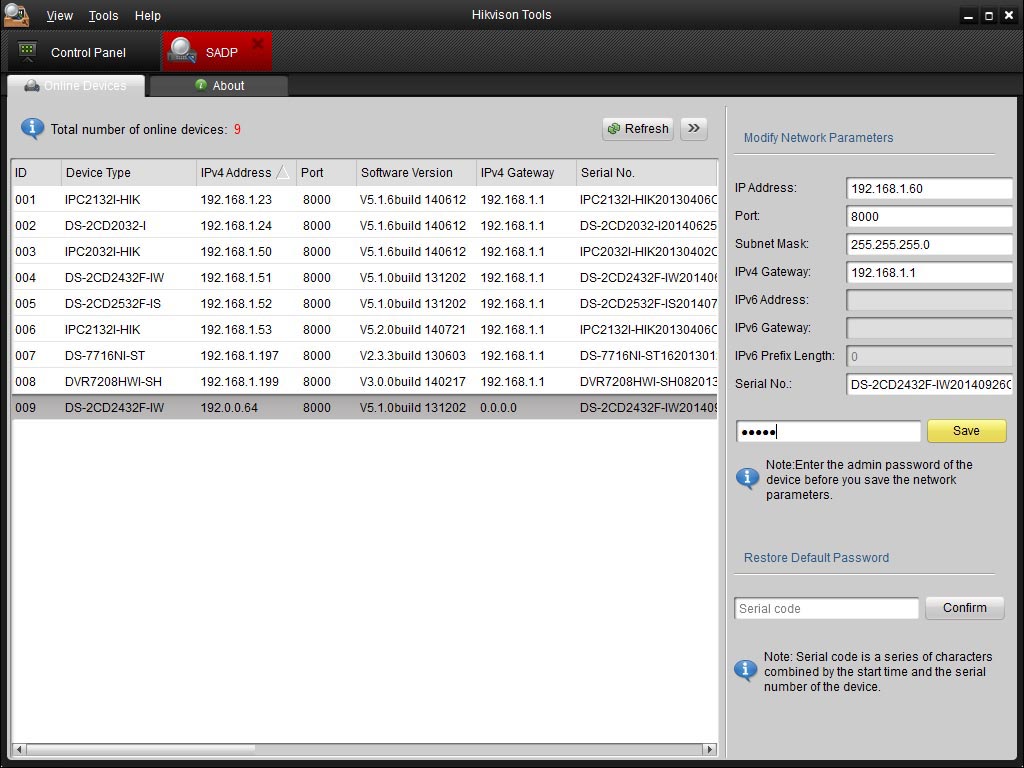Click the IPv4 Address sort triangle
Viewport: 1024px width, 768px height.
coord(282,172)
